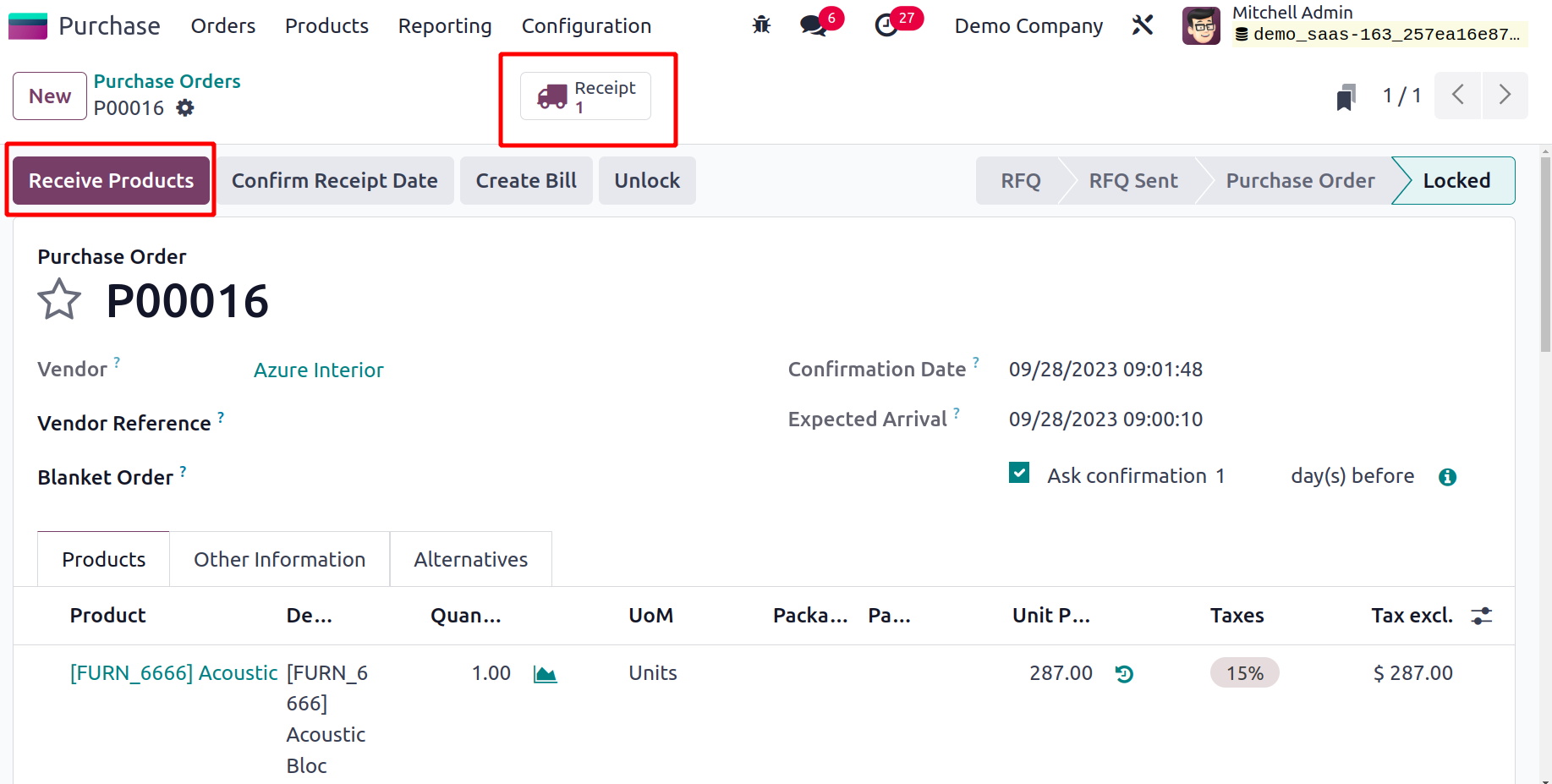The height and width of the screenshot is (784, 1552).
Task: Click the bookmark icon near pager
Action: click(1346, 96)
